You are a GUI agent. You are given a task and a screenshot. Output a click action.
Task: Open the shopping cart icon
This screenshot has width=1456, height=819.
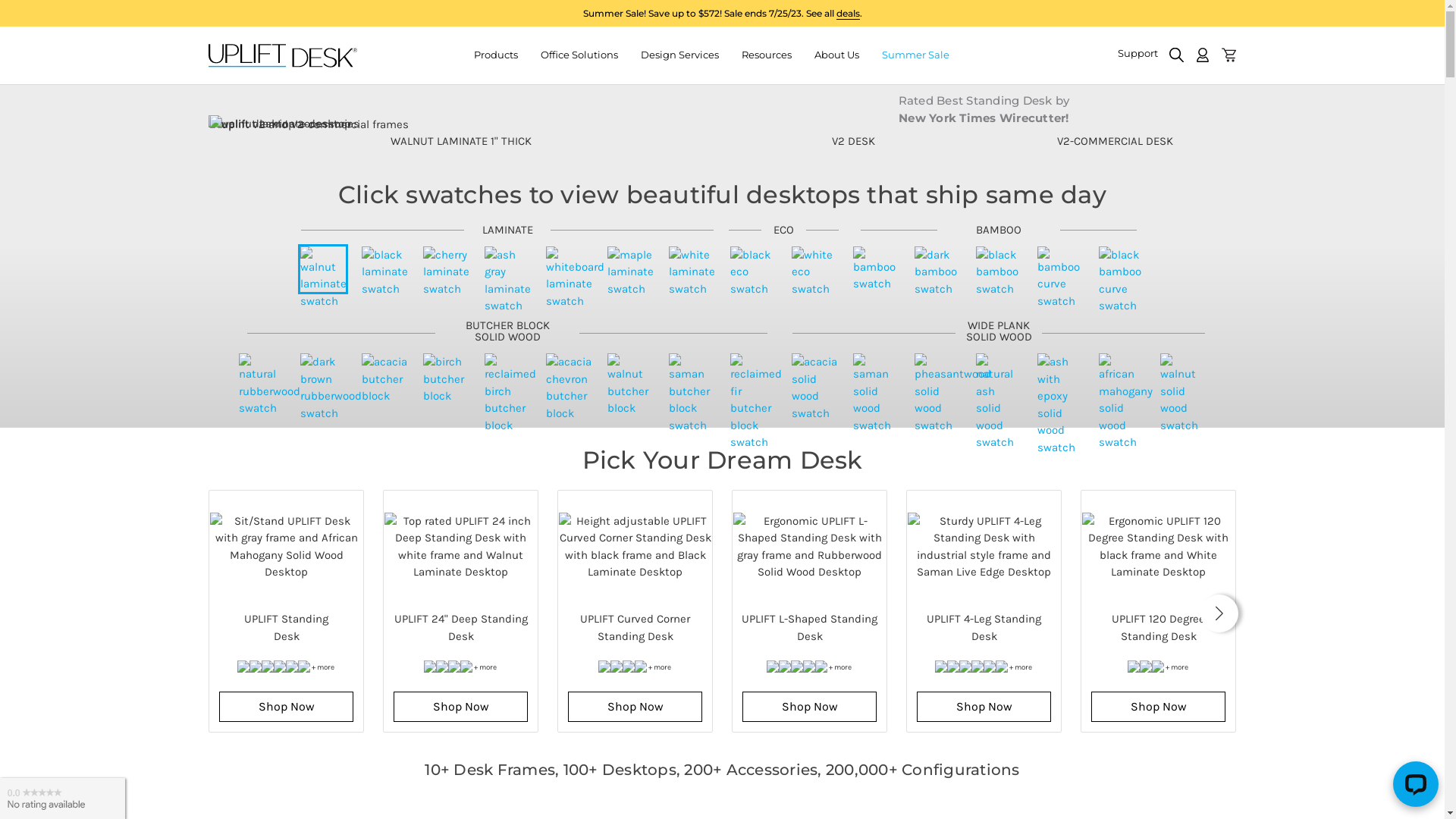point(1229,55)
